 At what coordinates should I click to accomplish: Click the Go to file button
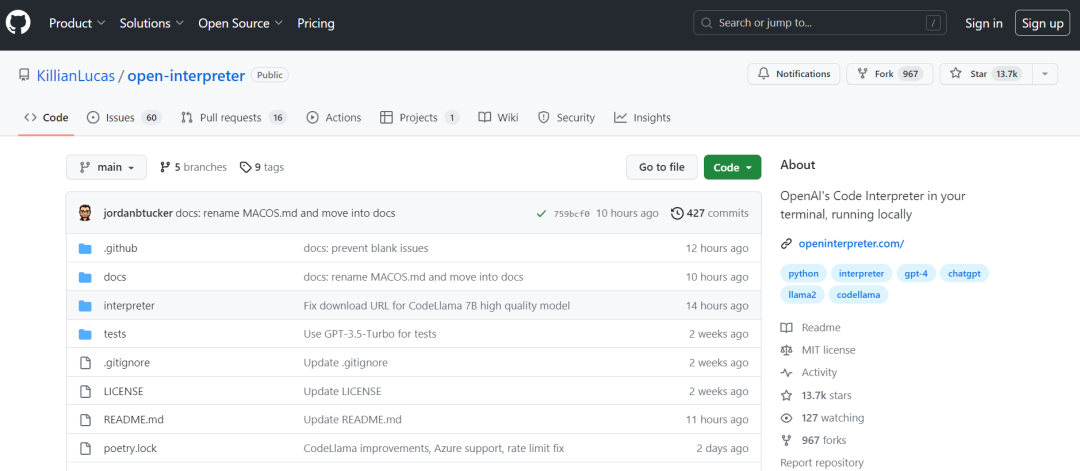point(661,167)
